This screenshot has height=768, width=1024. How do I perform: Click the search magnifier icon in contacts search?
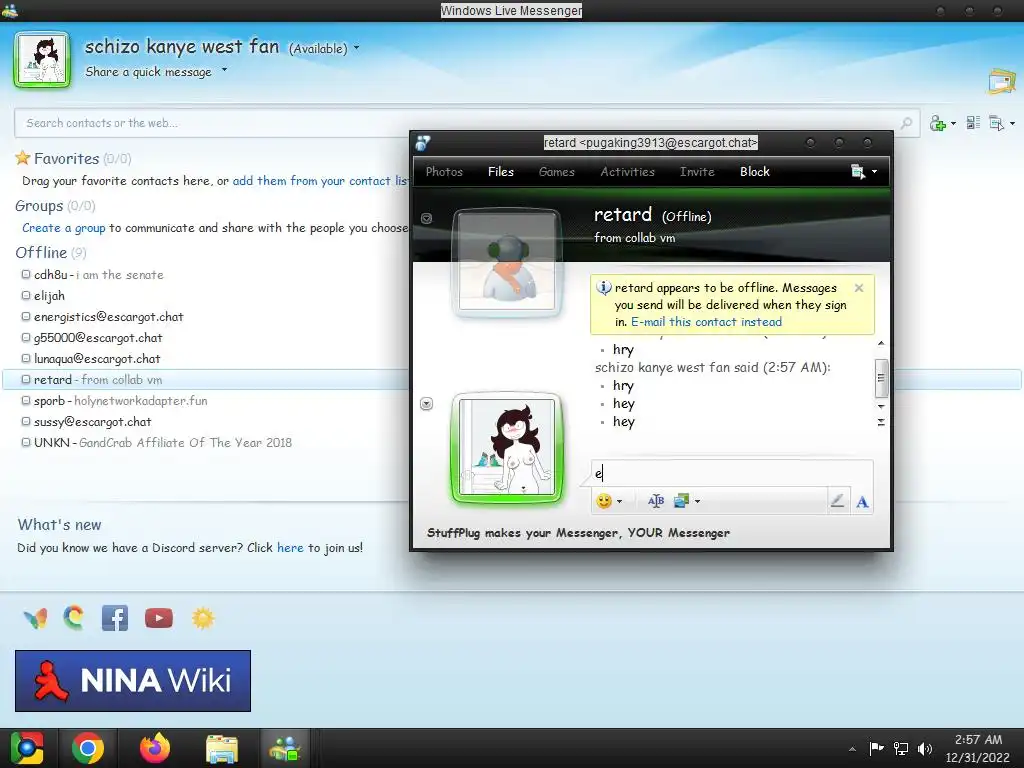point(906,123)
